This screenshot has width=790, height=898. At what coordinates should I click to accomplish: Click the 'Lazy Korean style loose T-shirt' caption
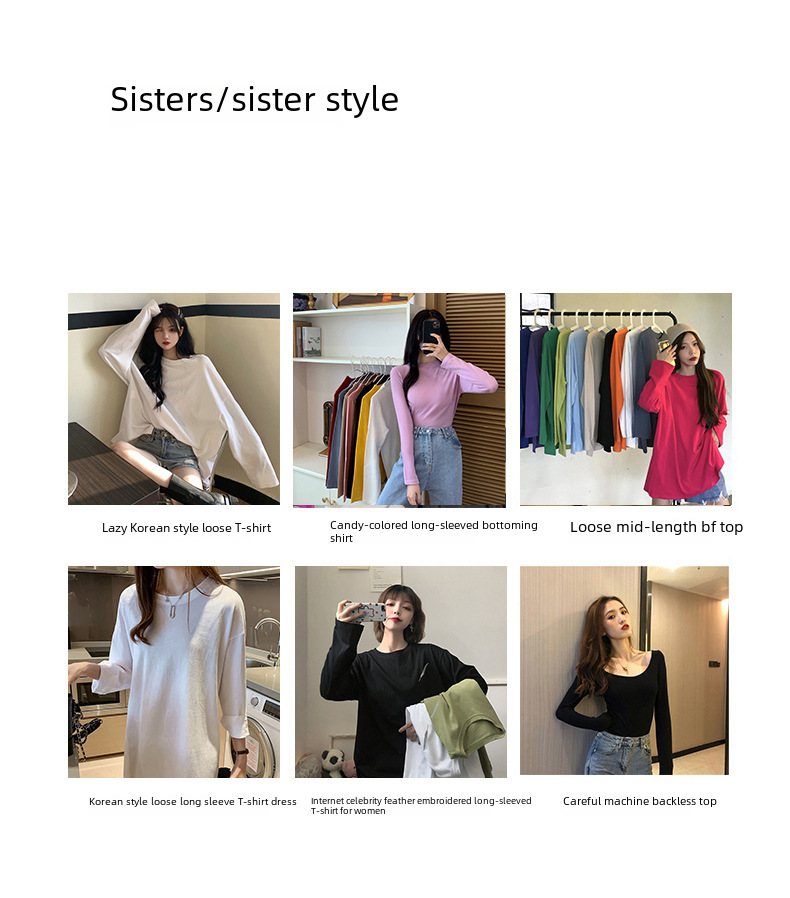click(x=186, y=528)
